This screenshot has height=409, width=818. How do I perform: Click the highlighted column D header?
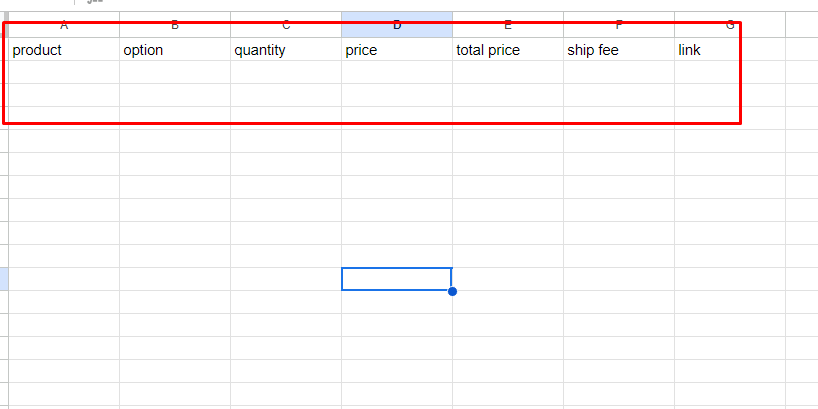(x=397, y=25)
